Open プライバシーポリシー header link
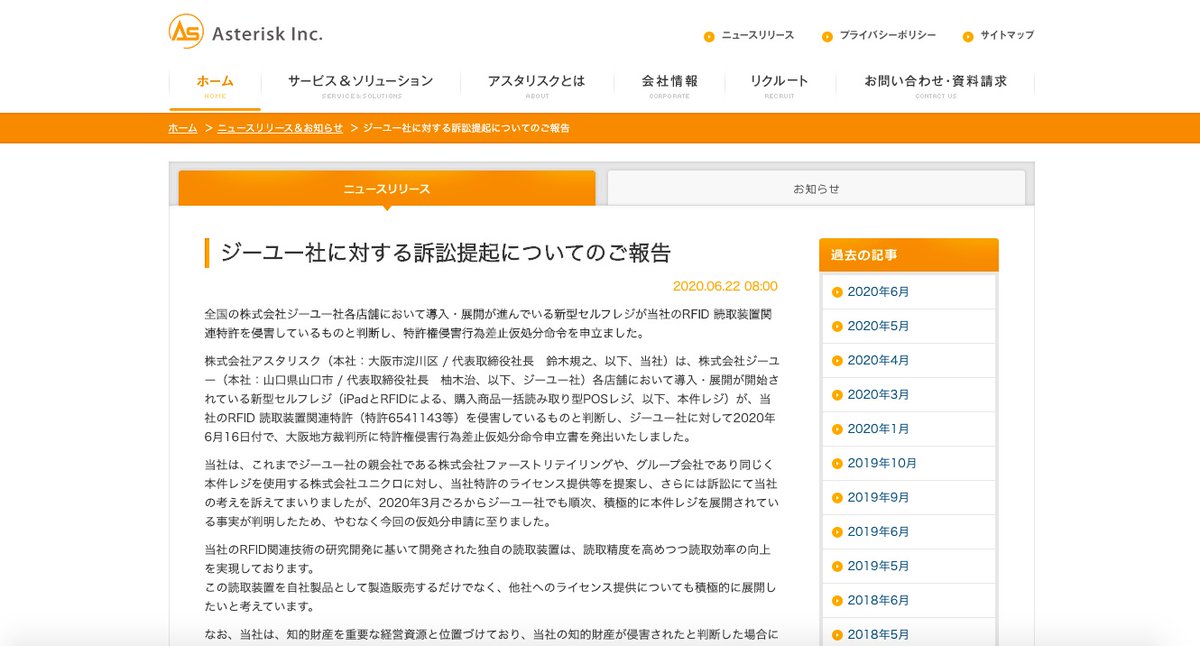The height and width of the screenshot is (646, 1200). [x=888, y=35]
